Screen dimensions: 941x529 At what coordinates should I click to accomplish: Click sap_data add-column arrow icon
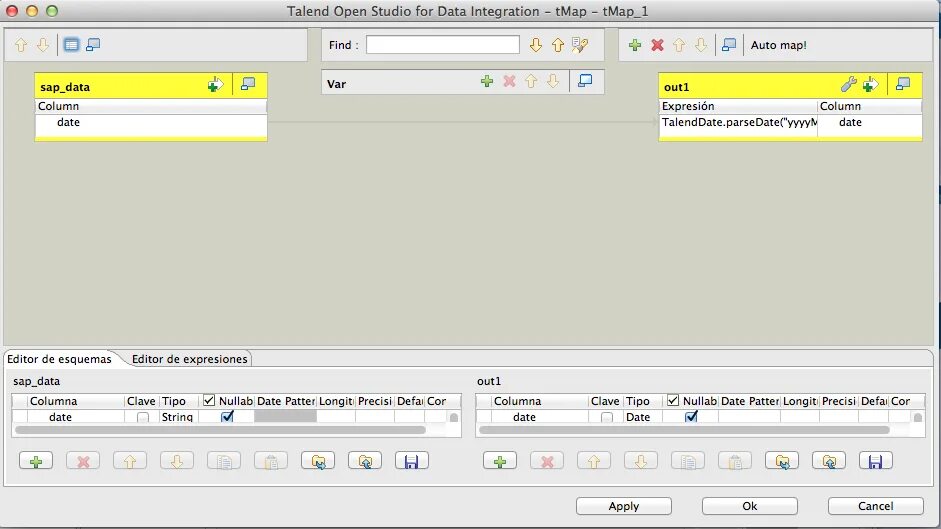pyautogui.click(x=215, y=85)
